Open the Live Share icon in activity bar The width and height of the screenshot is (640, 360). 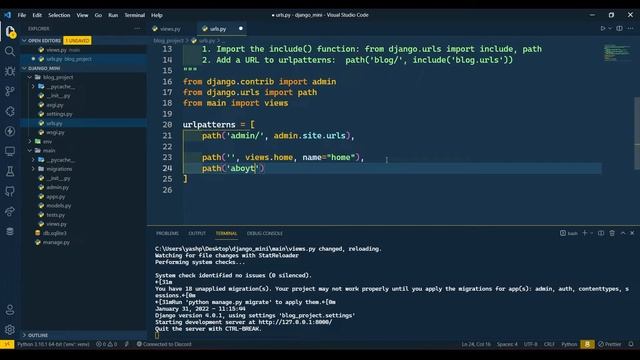pyautogui.click(x=10, y=211)
